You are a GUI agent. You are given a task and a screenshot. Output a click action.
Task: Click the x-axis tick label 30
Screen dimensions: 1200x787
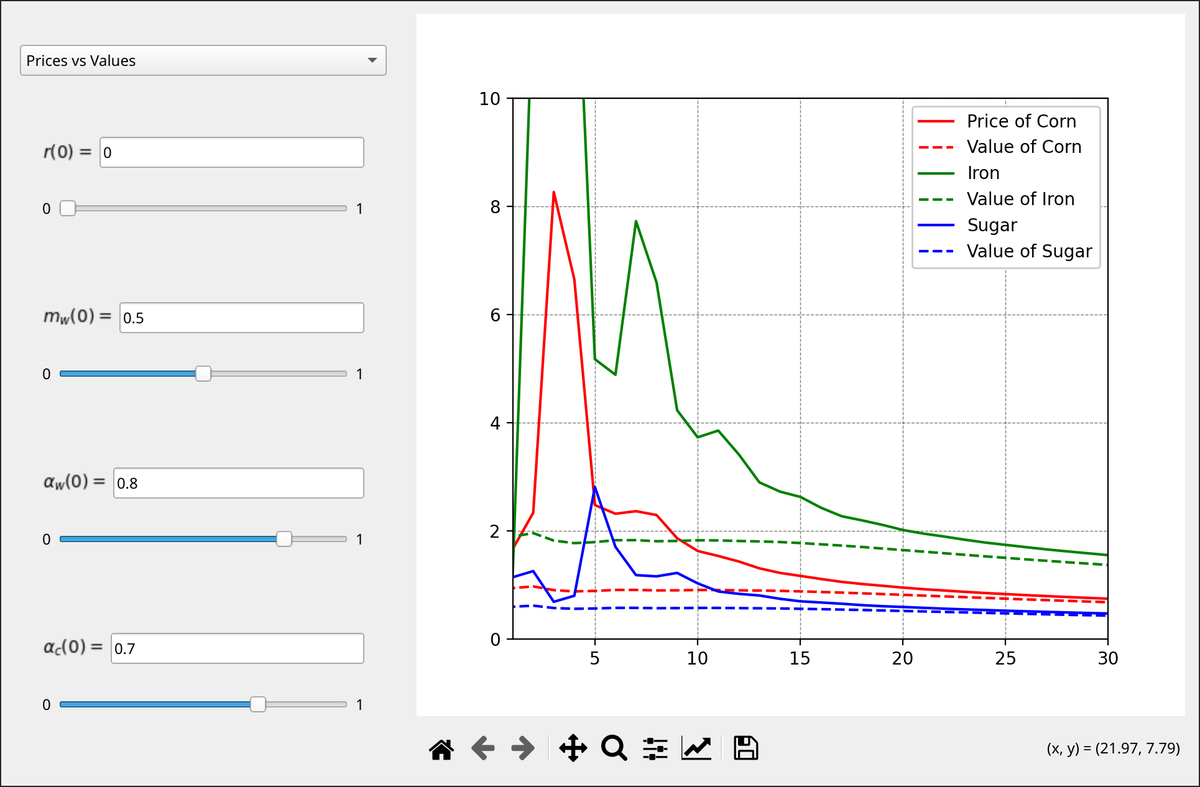[1108, 659]
